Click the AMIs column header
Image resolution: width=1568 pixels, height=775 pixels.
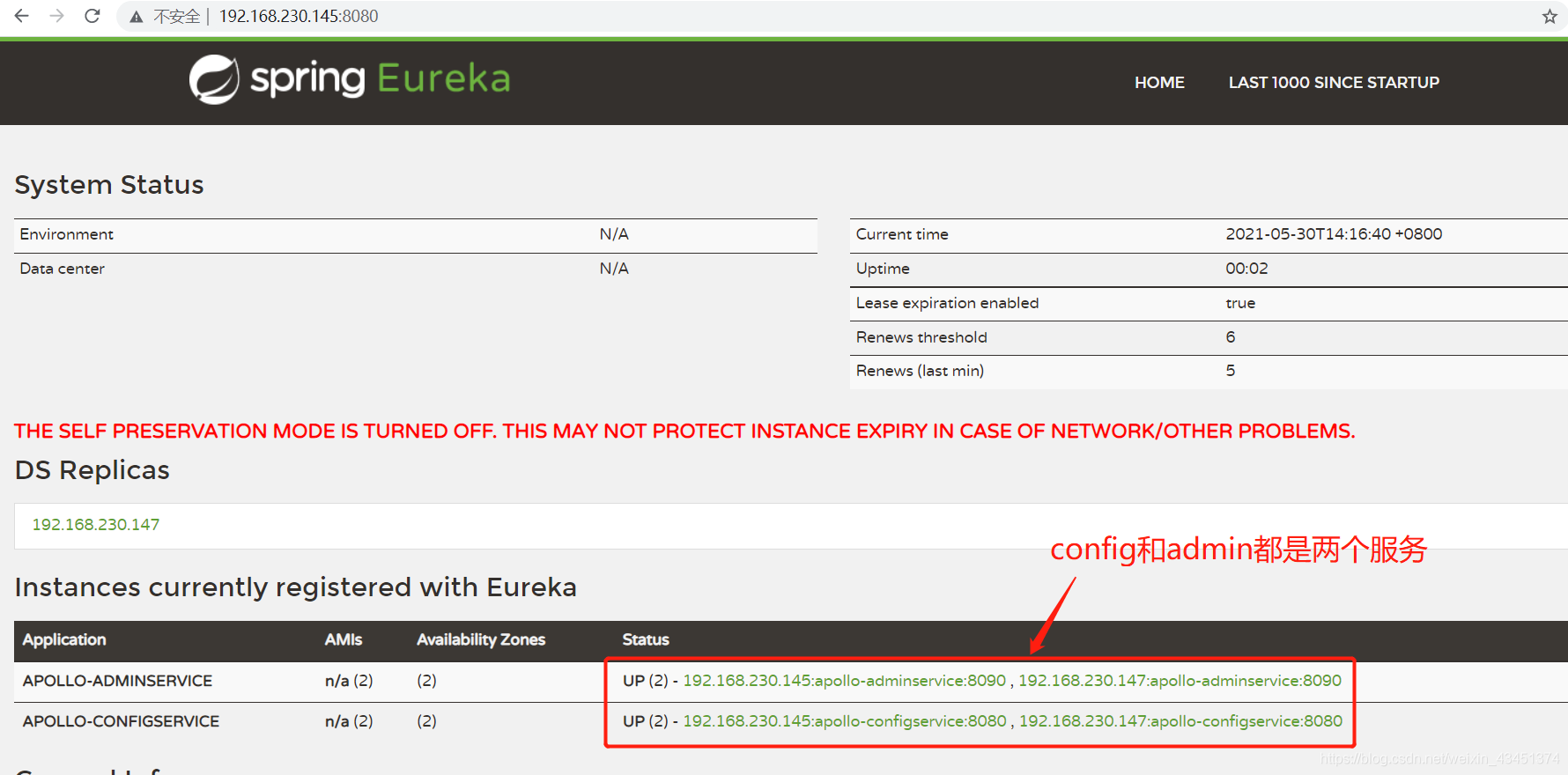point(344,640)
